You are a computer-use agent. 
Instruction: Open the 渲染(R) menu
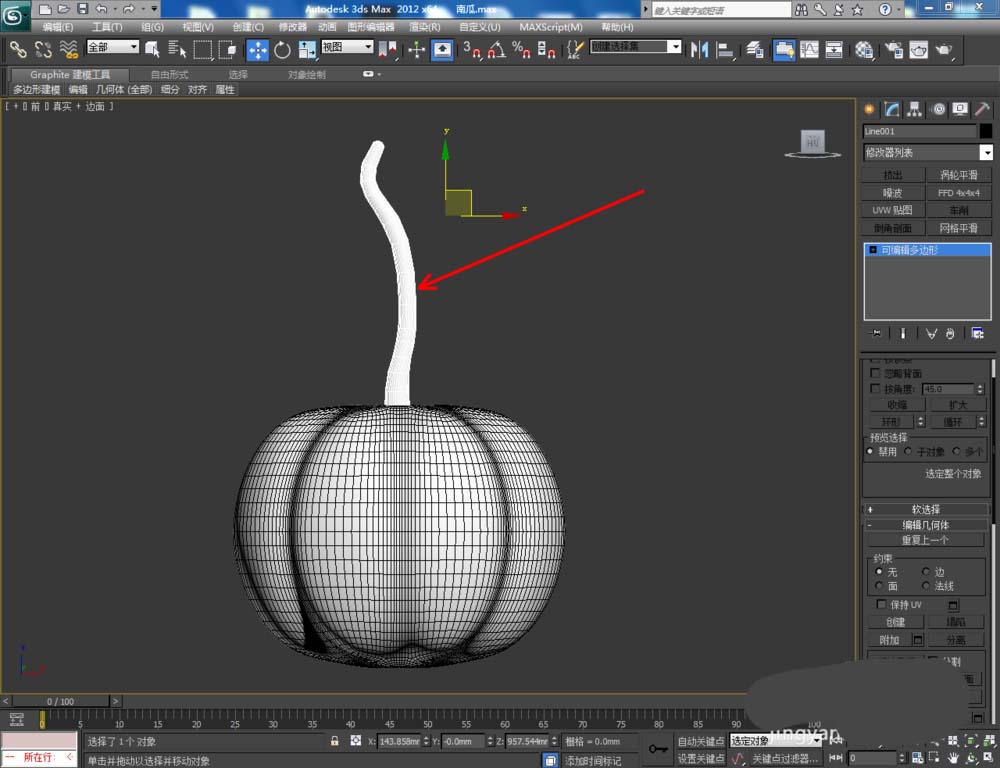[424, 27]
